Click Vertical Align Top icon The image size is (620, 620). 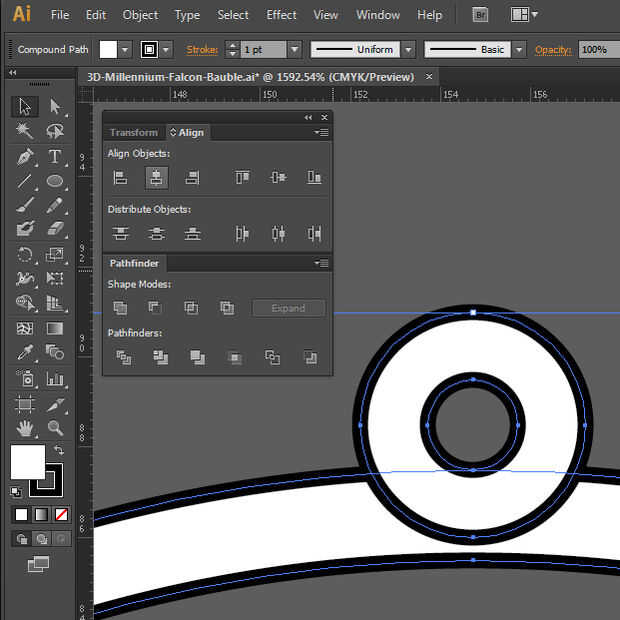pos(242,177)
